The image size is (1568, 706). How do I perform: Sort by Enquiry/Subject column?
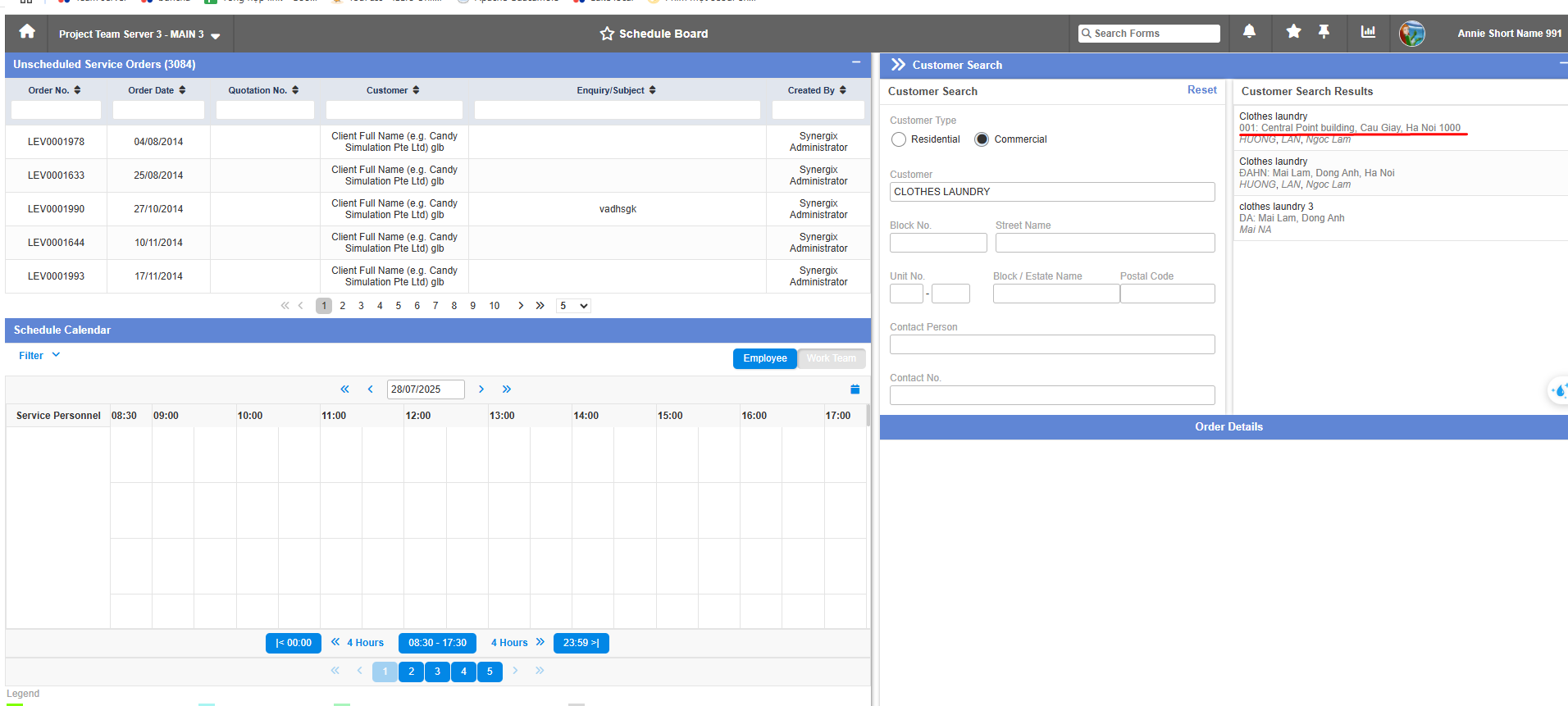(x=652, y=90)
